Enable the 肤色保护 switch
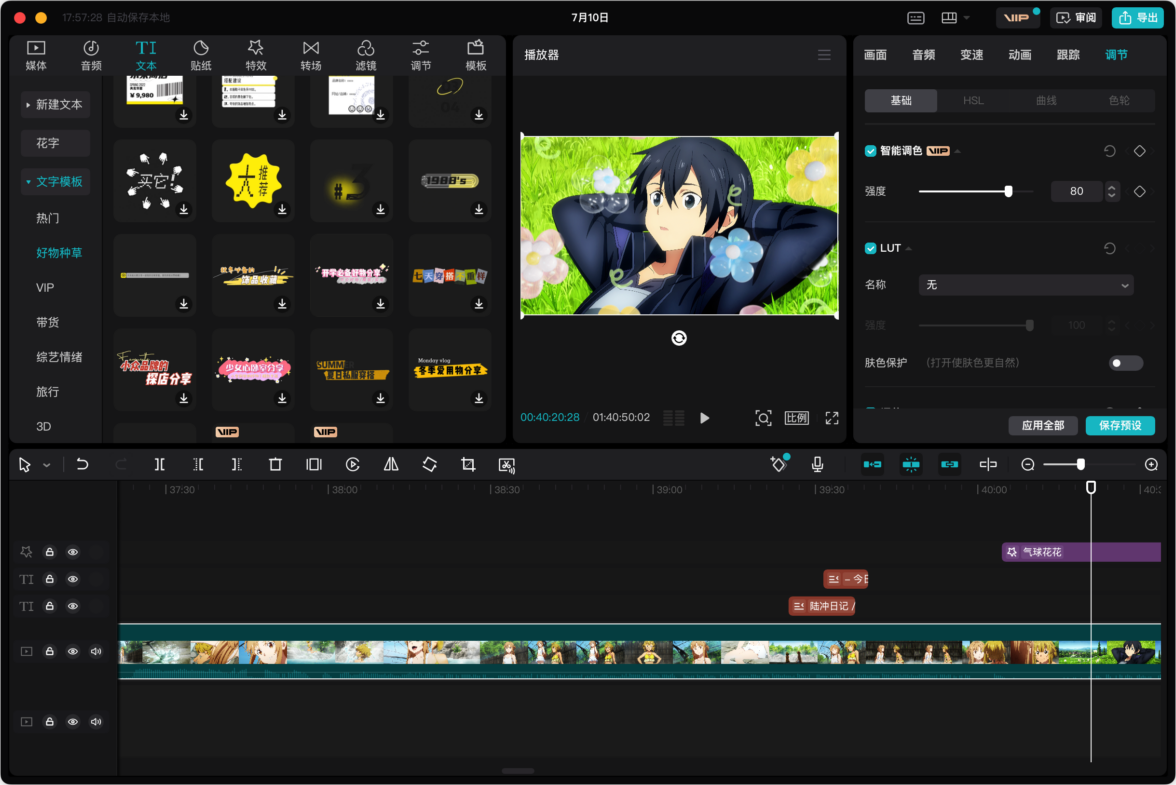 click(x=1126, y=363)
